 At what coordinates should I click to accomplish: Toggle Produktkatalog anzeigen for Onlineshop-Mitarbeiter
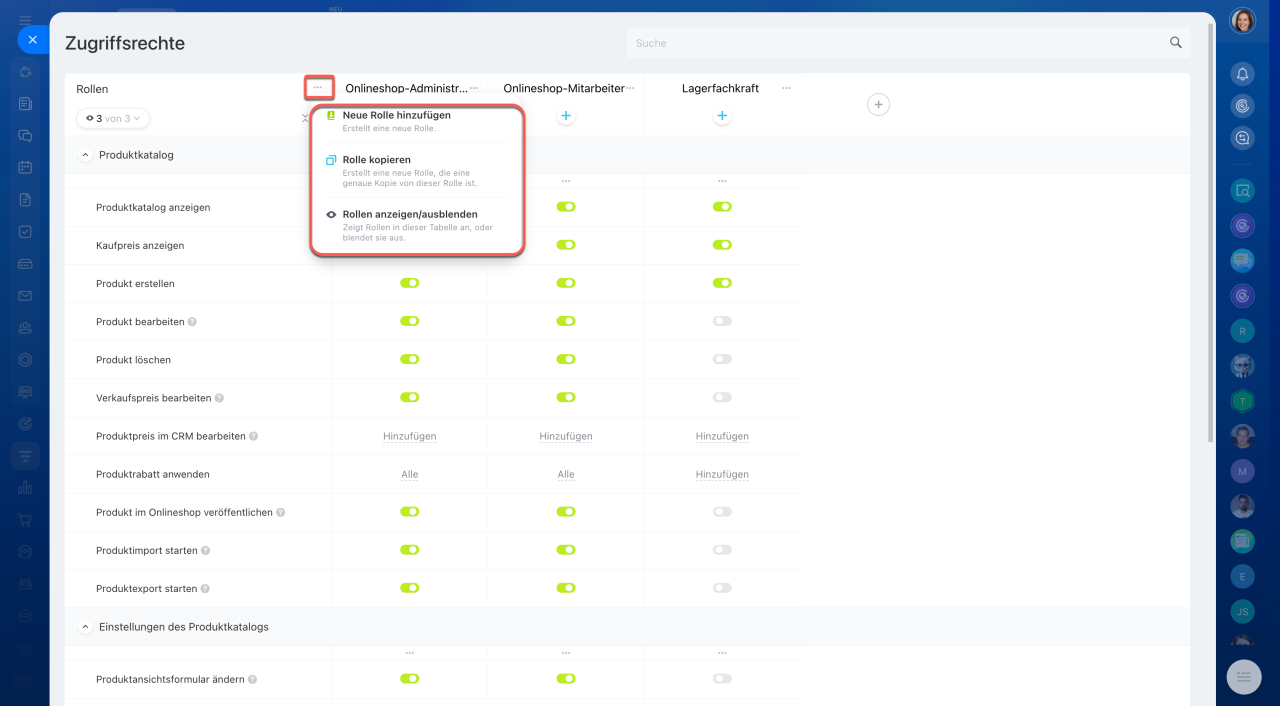(566, 207)
